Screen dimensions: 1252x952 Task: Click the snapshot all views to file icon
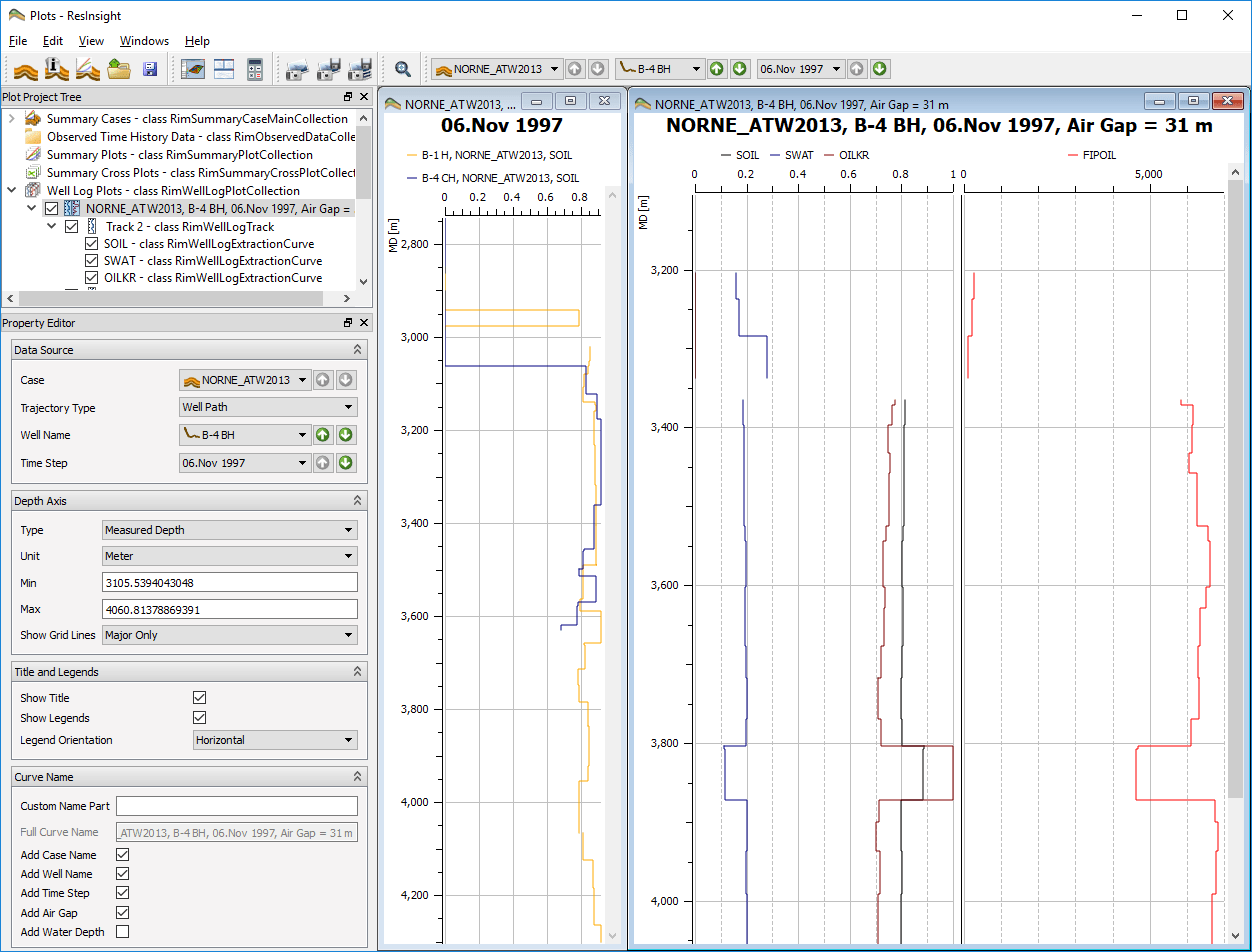(358, 69)
